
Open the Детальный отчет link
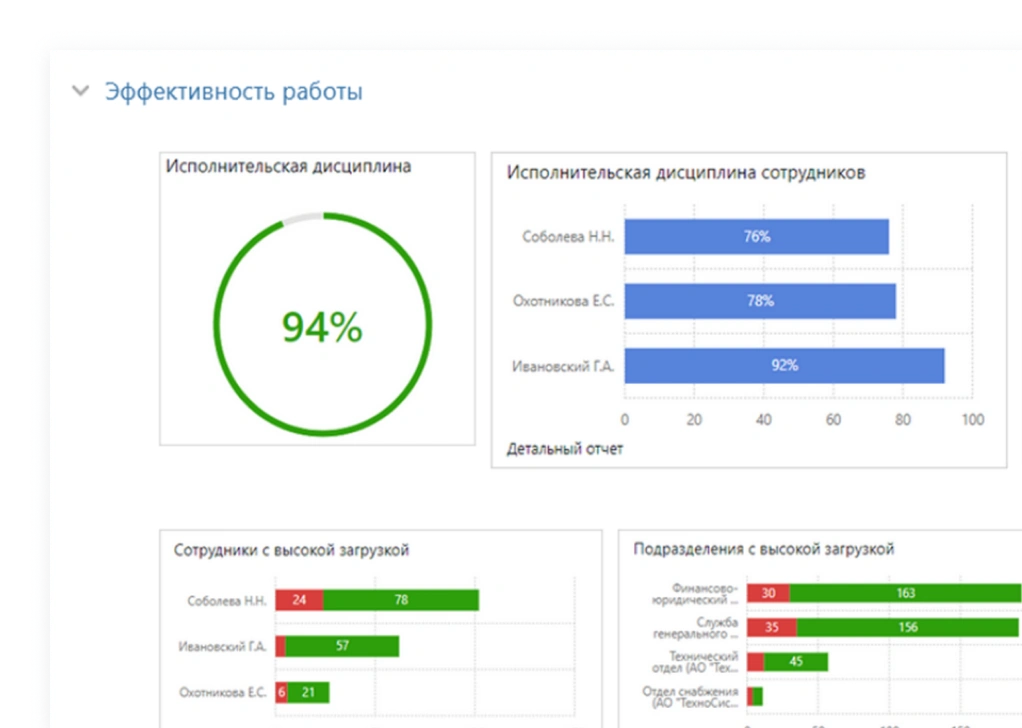coord(564,449)
